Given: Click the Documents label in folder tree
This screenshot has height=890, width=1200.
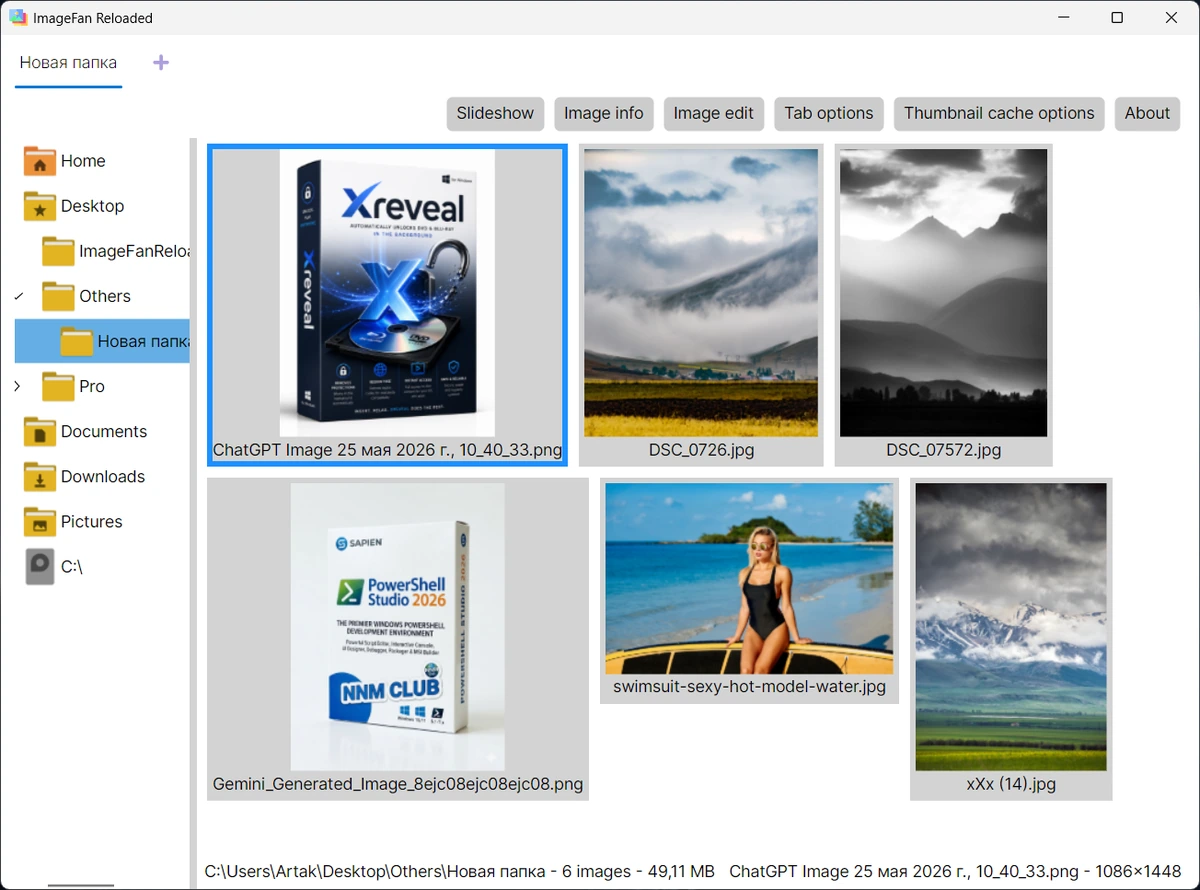Looking at the screenshot, I should tap(104, 431).
